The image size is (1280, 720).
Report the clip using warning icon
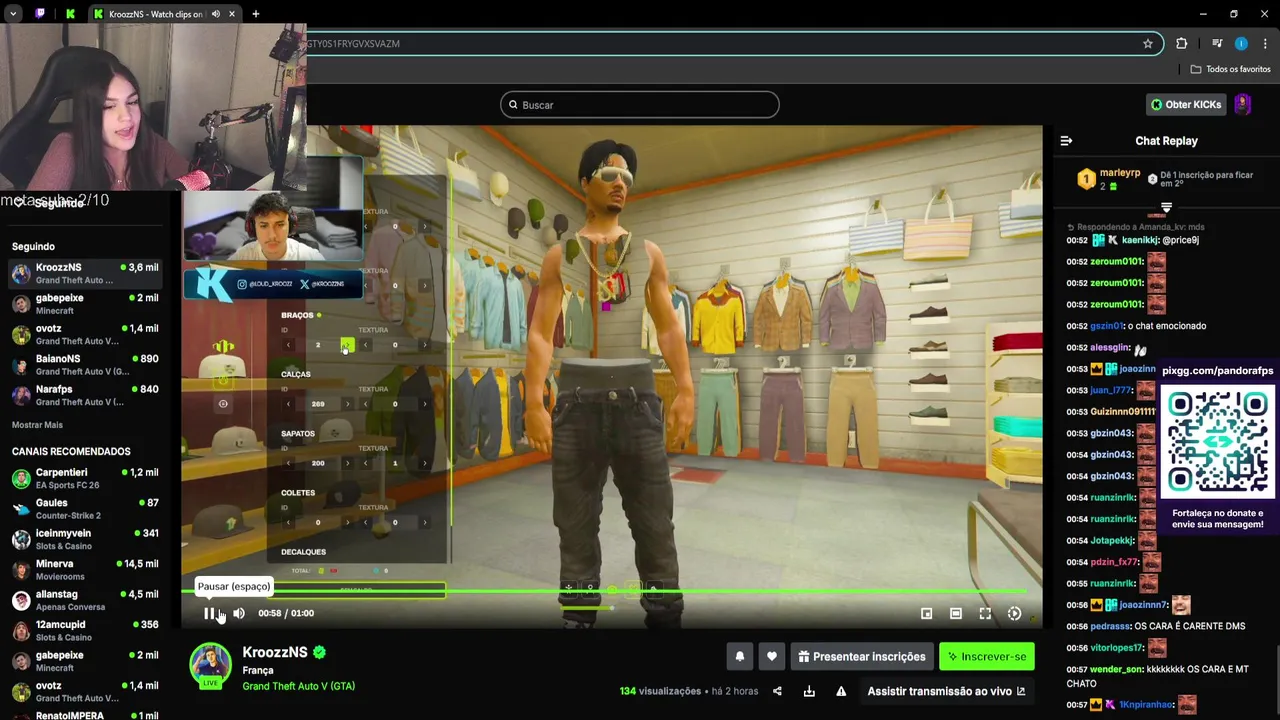click(x=841, y=691)
